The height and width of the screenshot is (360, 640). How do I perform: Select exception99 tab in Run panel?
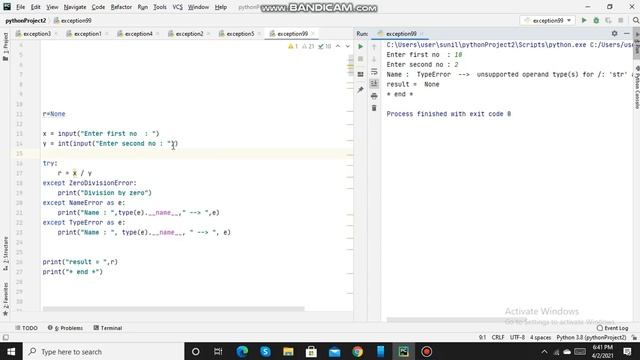(x=401, y=34)
